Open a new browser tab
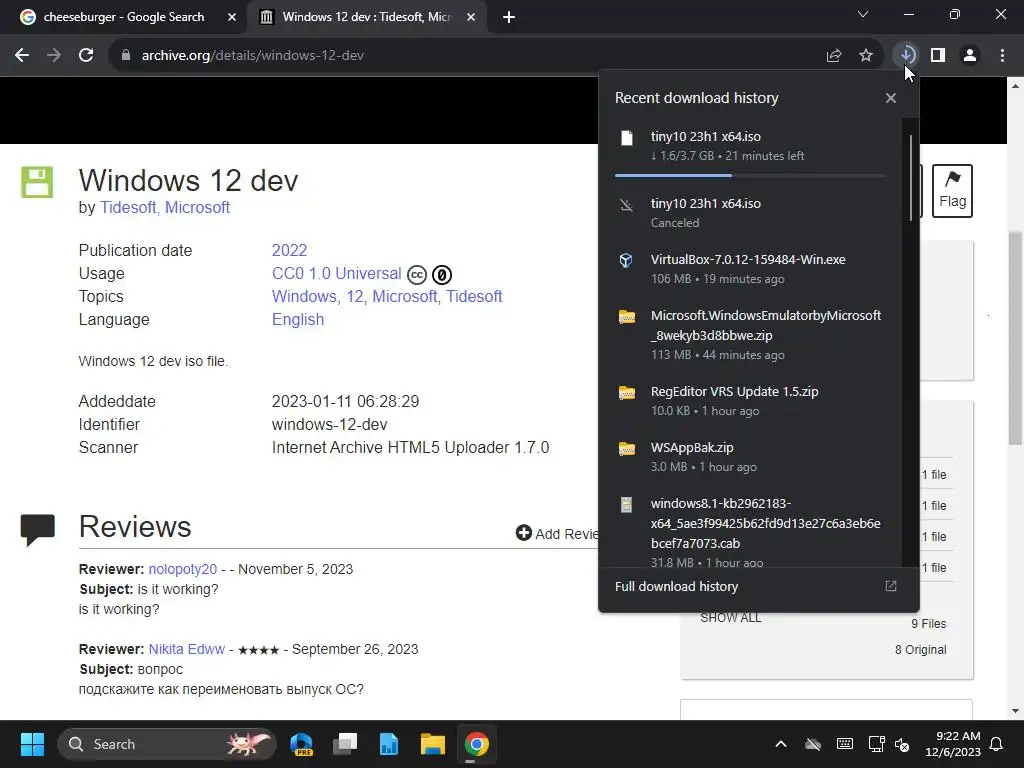This screenshot has width=1024, height=768. (509, 18)
